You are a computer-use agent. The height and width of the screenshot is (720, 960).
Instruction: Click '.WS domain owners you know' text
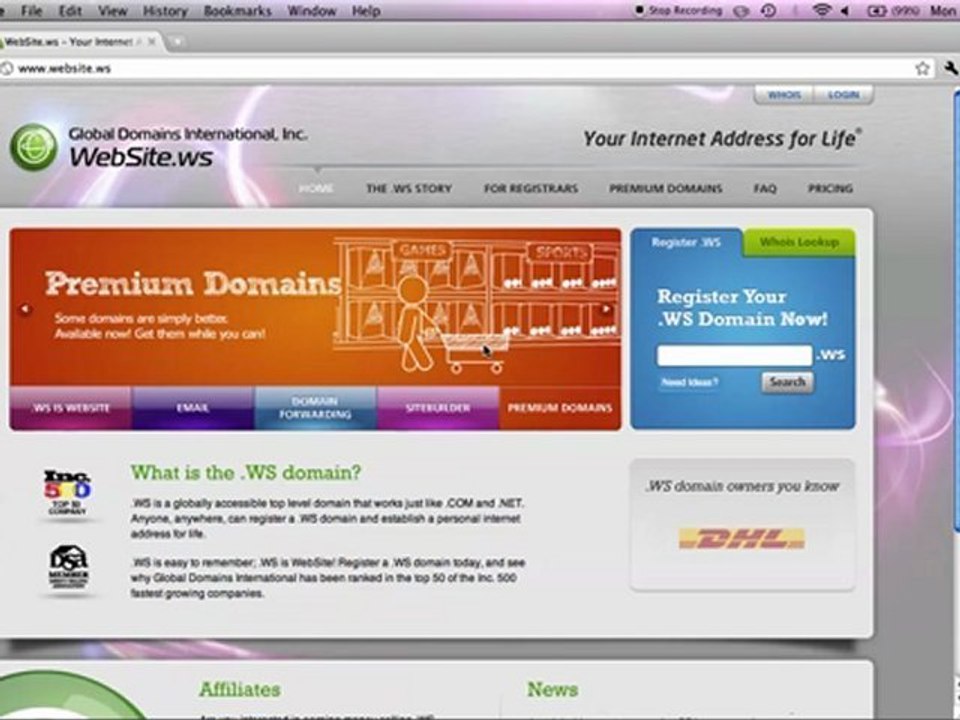point(742,486)
